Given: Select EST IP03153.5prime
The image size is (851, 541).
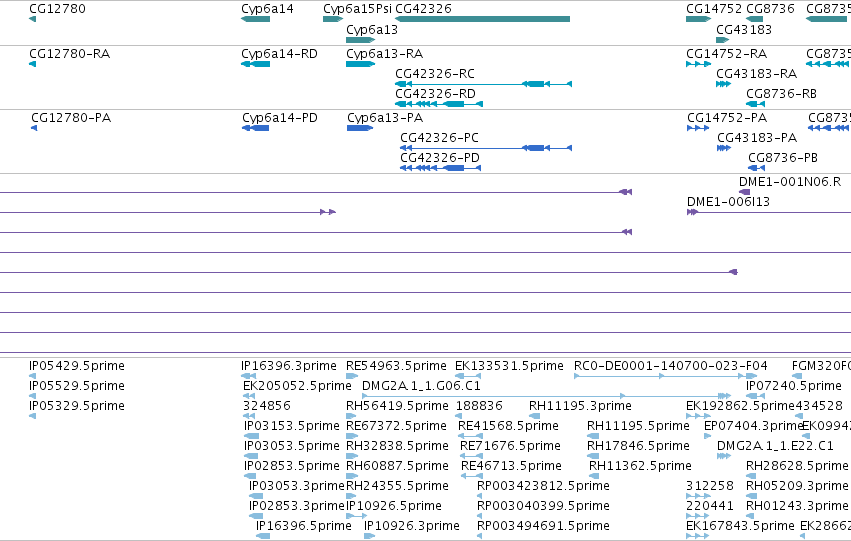Looking at the screenshot, I should click(251, 436).
